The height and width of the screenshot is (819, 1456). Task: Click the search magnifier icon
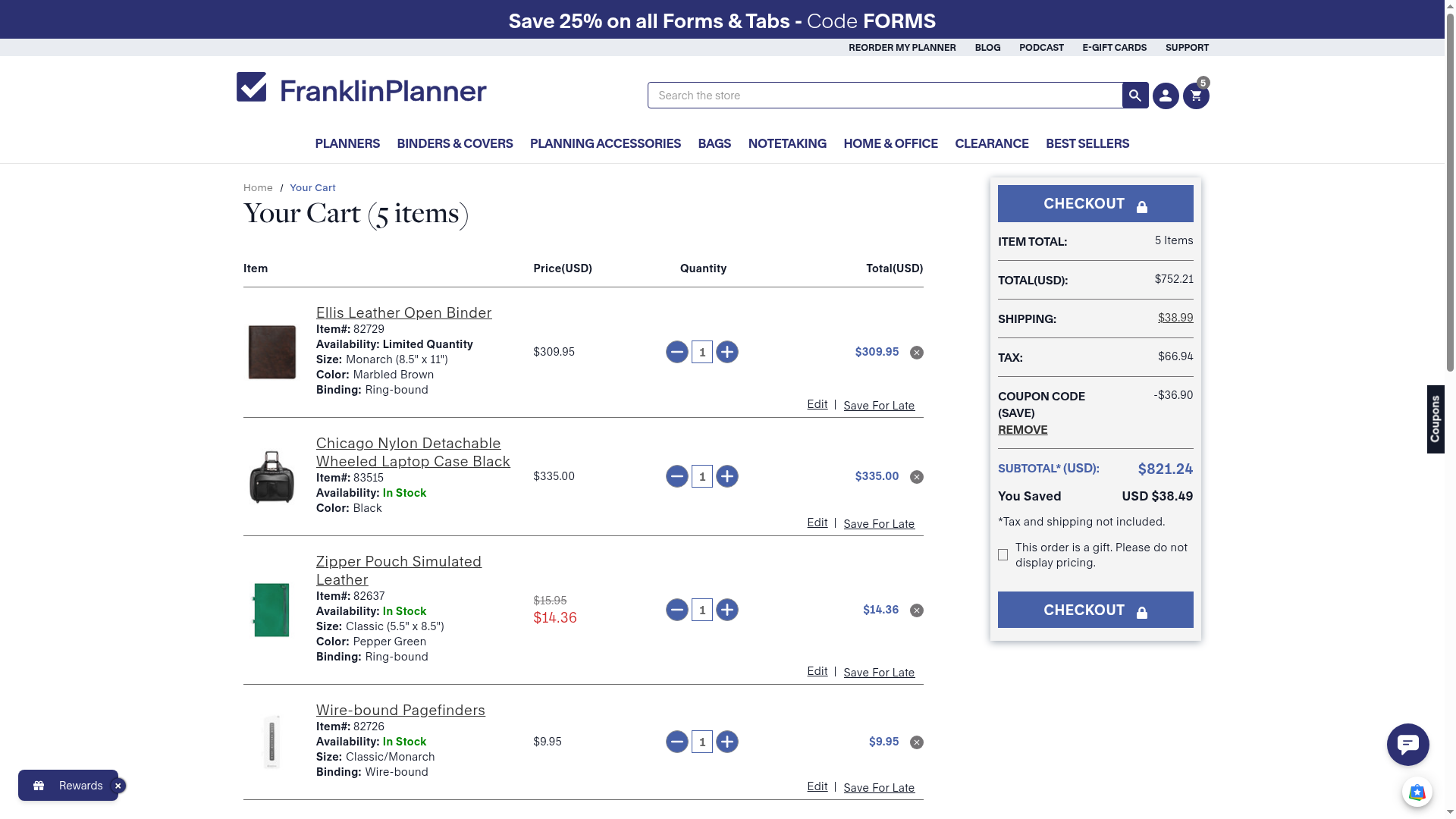pos(1134,96)
